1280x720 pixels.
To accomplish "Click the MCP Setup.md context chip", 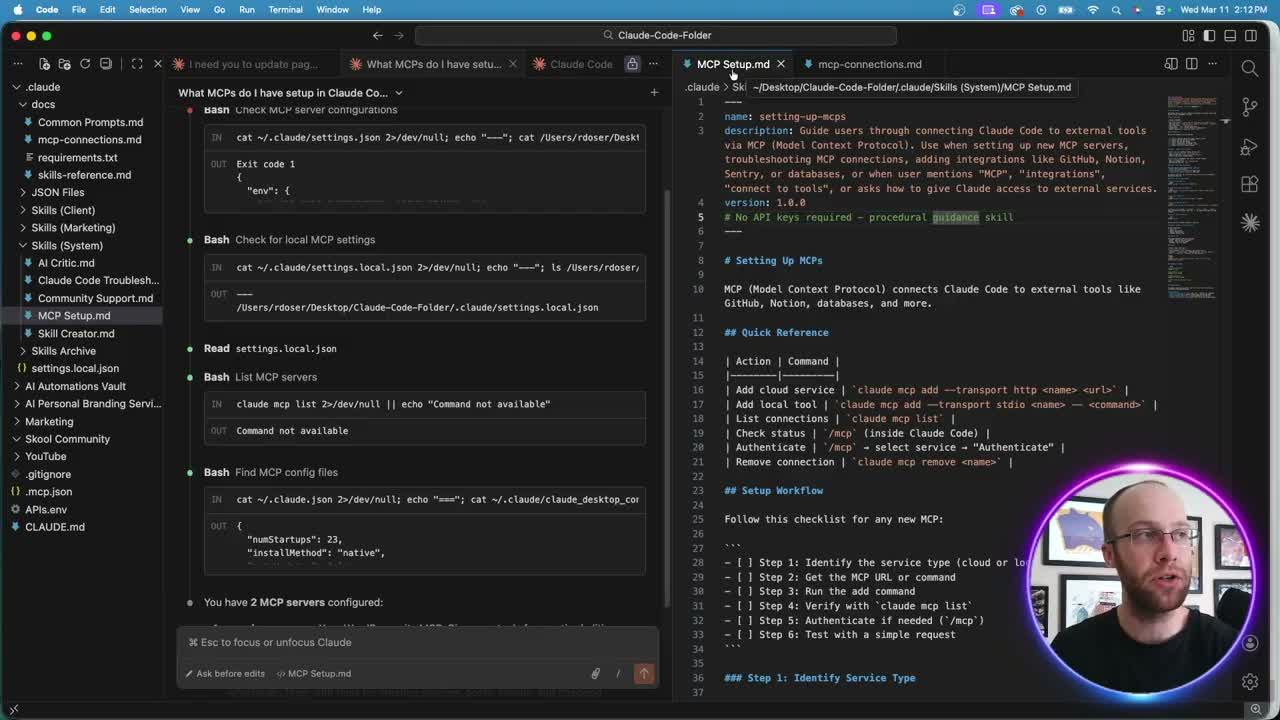I will 313,674.
